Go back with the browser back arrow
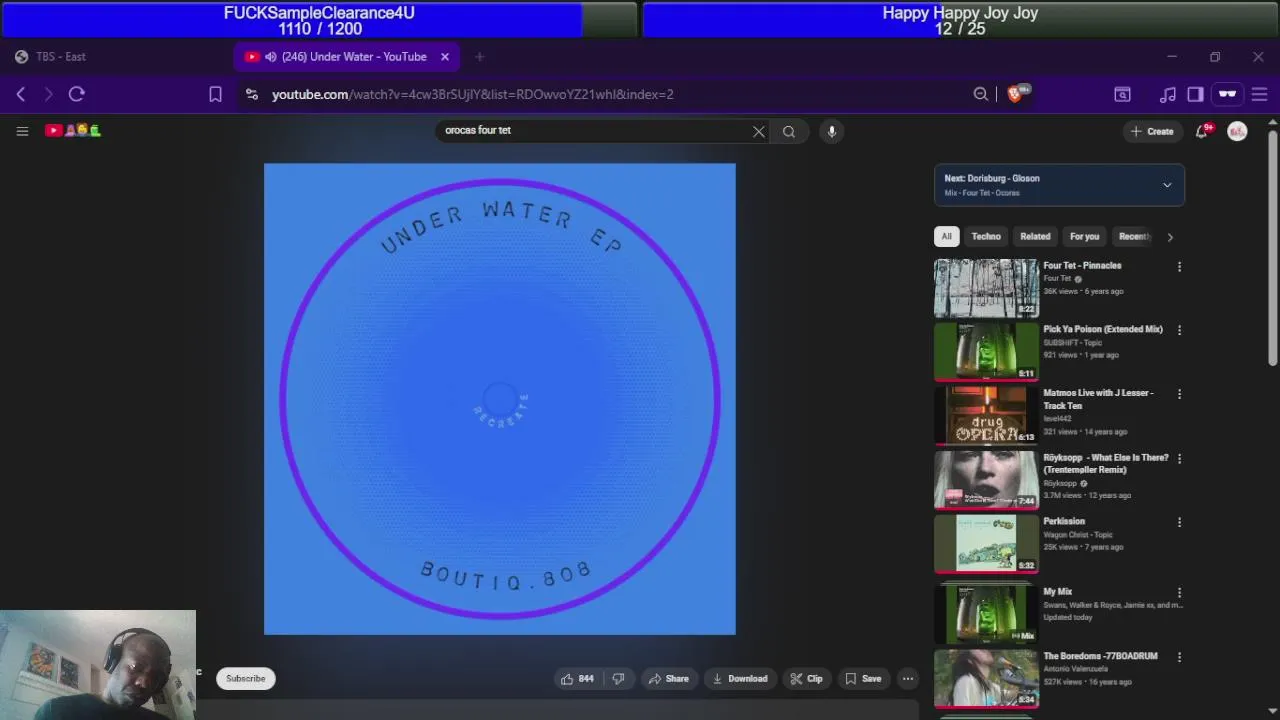This screenshot has width=1280, height=720. pyautogui.click(x=21, y=94)
